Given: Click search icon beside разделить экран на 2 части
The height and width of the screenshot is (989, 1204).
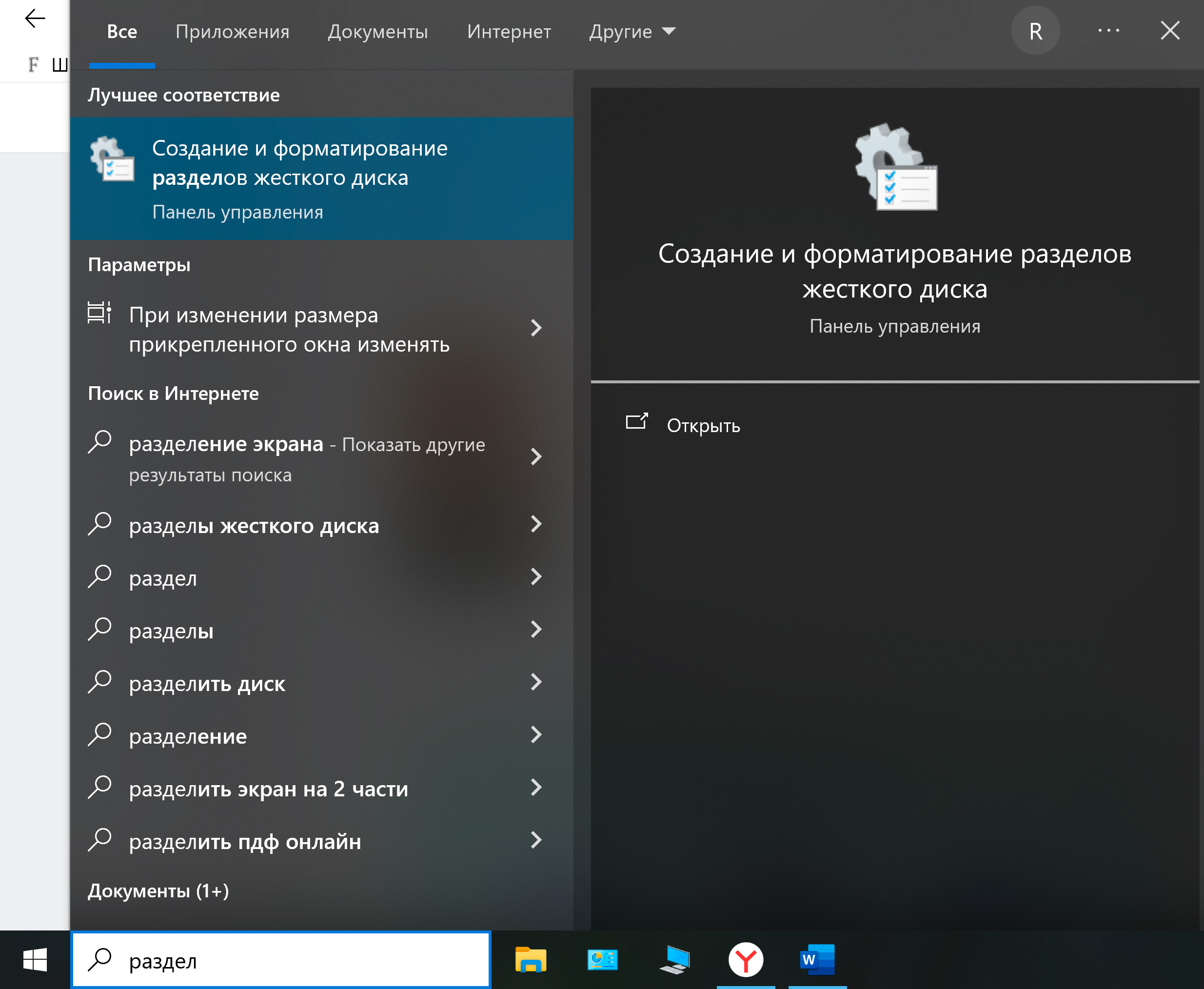Looking at the screenshot, I should (x=99, y=787).
